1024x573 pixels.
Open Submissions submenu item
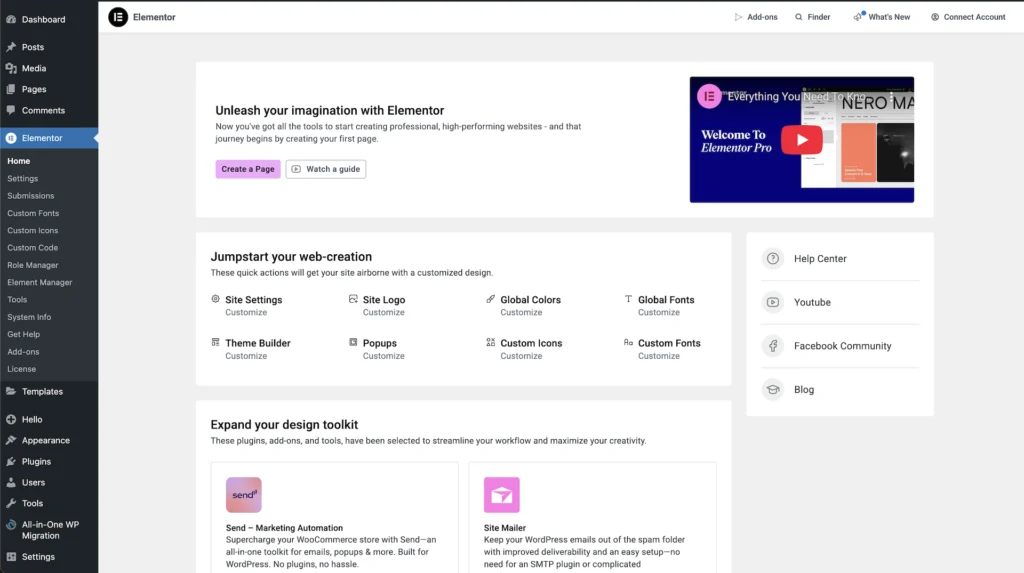pyautogui.click(x=31, y=195)
